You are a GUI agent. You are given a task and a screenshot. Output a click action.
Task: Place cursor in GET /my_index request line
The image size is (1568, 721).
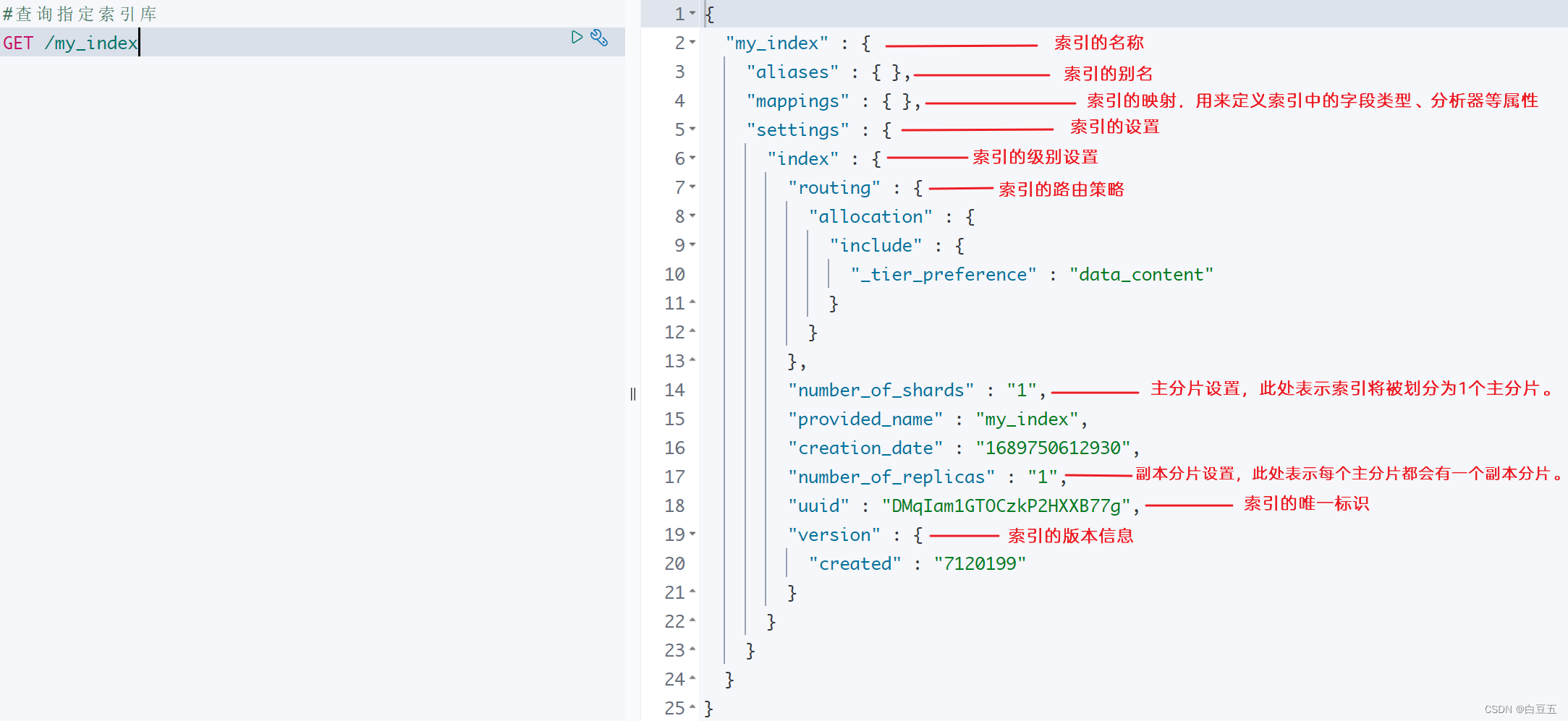[313, 43]
